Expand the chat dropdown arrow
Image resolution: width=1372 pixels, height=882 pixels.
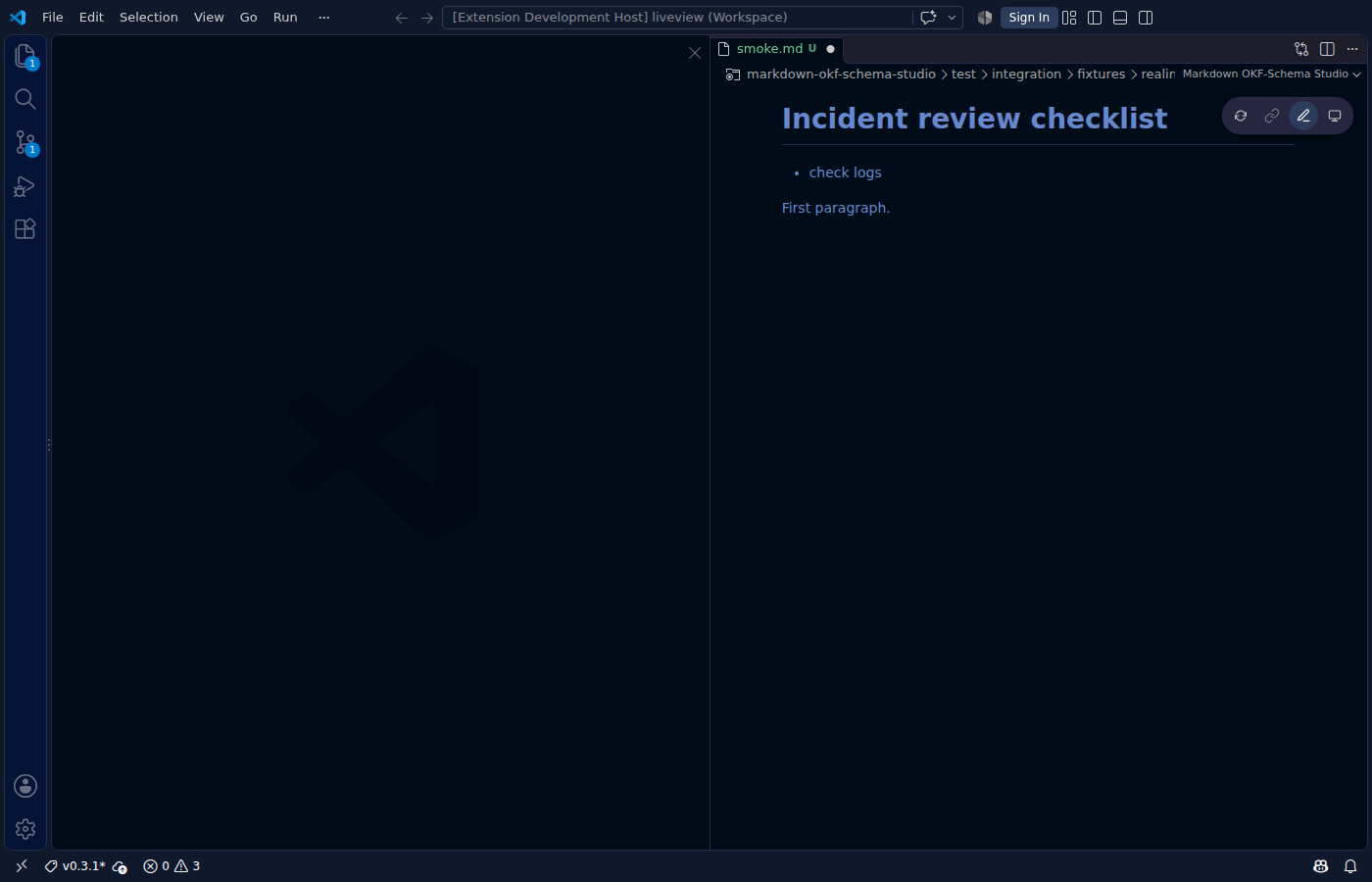[952, 17]
